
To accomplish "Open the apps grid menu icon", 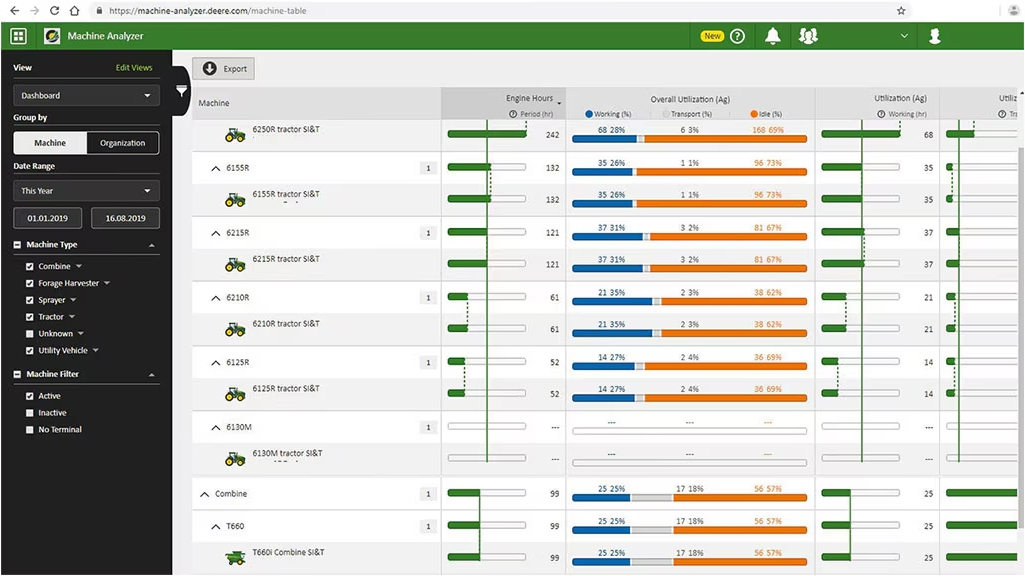I will tap(18, 36).
